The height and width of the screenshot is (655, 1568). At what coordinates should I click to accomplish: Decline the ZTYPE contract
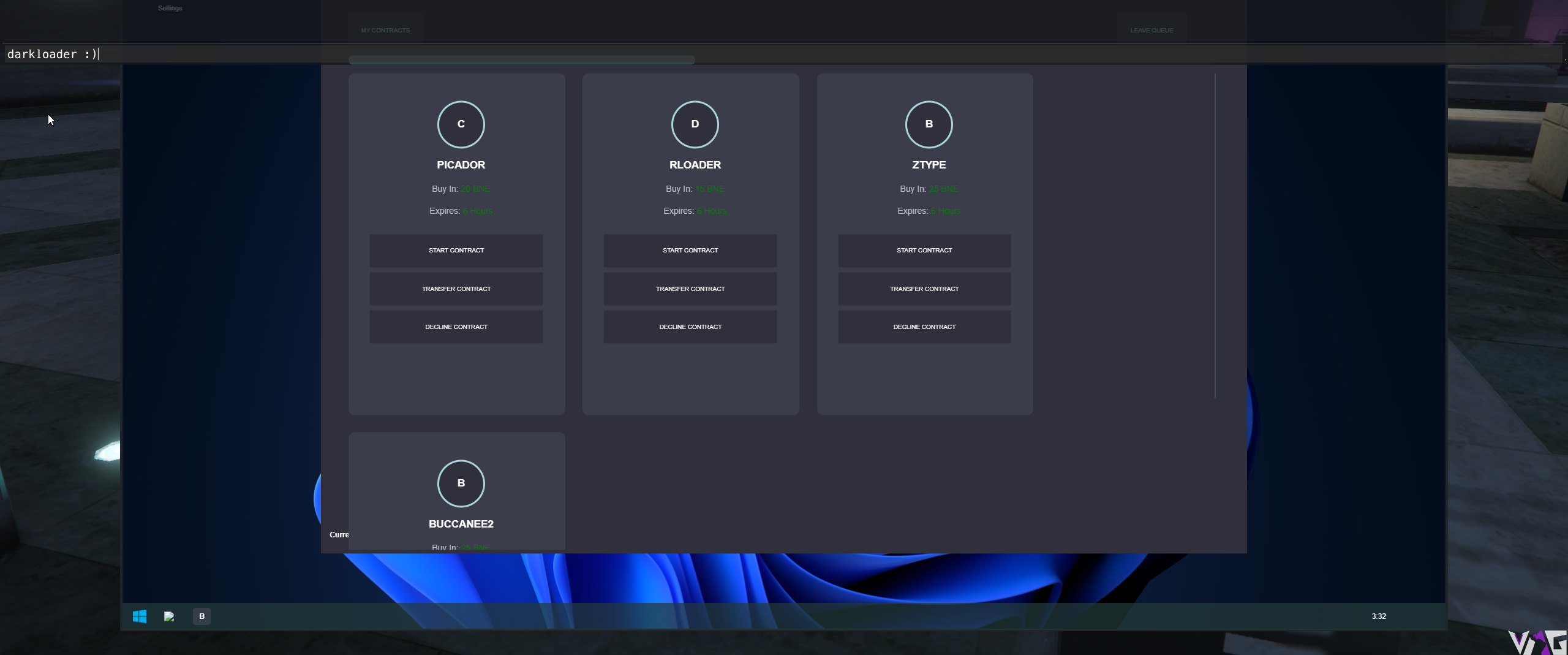(924, 327)
